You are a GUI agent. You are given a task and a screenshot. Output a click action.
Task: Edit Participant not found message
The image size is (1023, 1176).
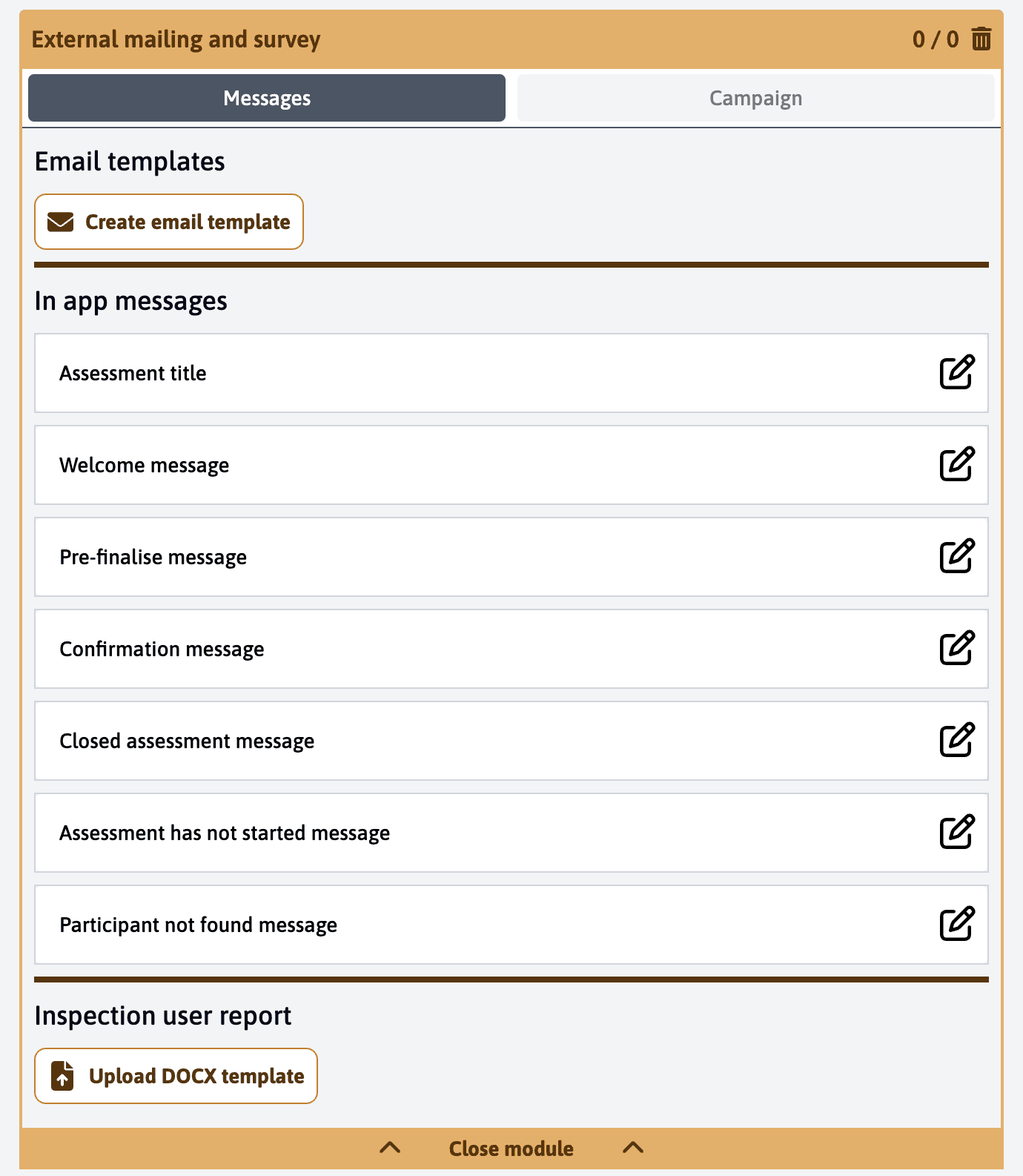coord(956,924)
